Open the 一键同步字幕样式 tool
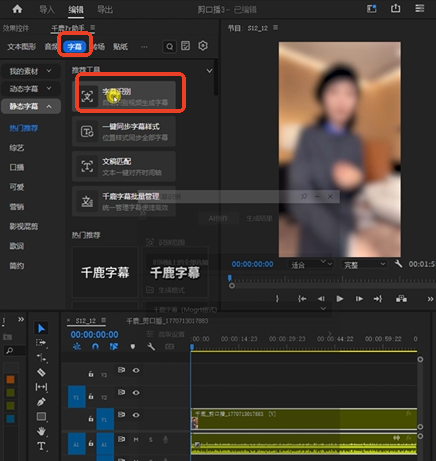The image size is (436, 461). [x=124, y=131]
